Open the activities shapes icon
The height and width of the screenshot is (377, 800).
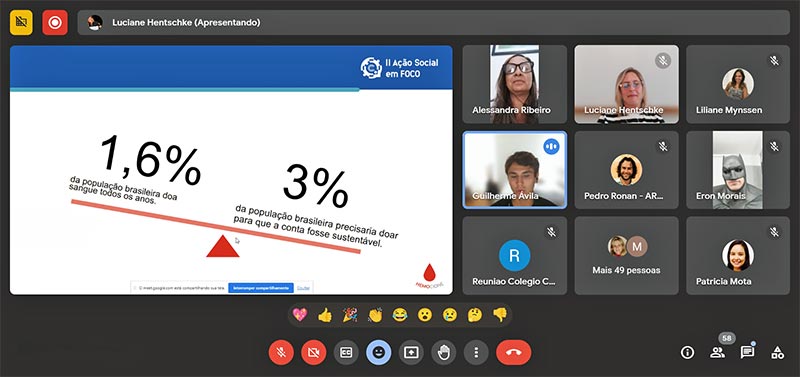(778, 352)
